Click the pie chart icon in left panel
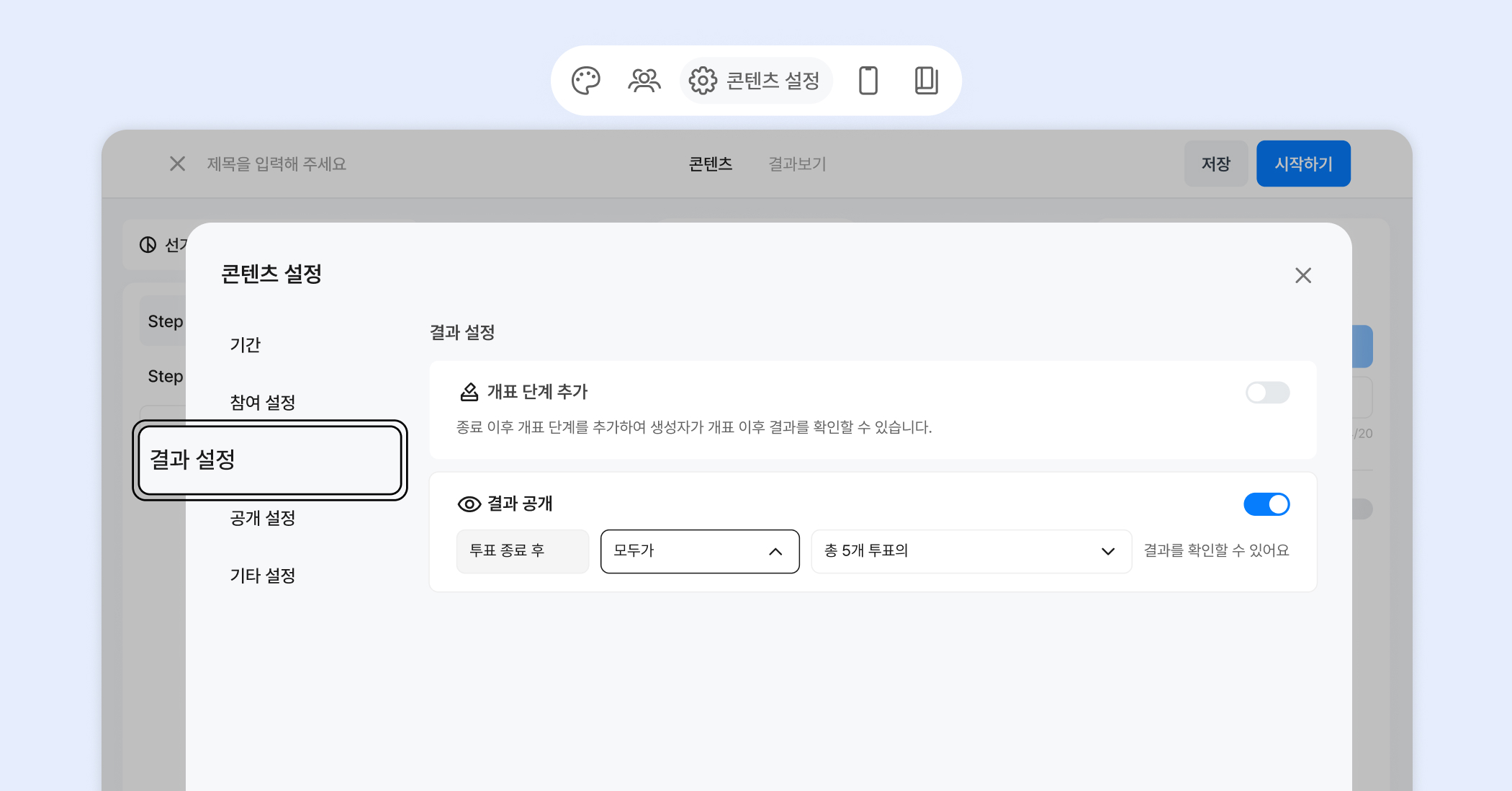This screenshot has height=791, width=1512. tap(148, 245)
